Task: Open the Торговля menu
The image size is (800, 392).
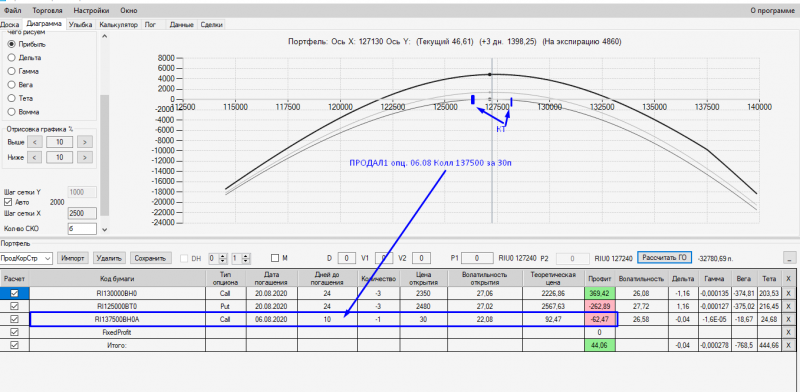Action: coord(47,10)
